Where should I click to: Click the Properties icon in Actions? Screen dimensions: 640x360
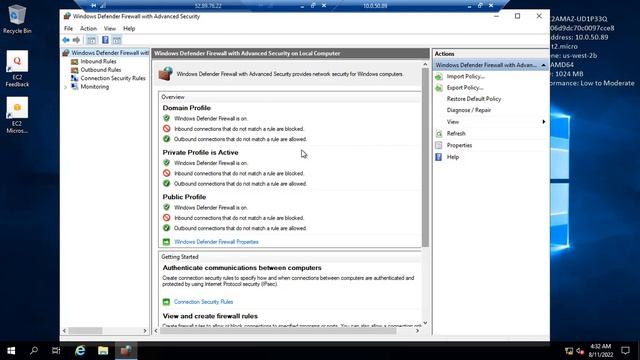coord(439,145)
